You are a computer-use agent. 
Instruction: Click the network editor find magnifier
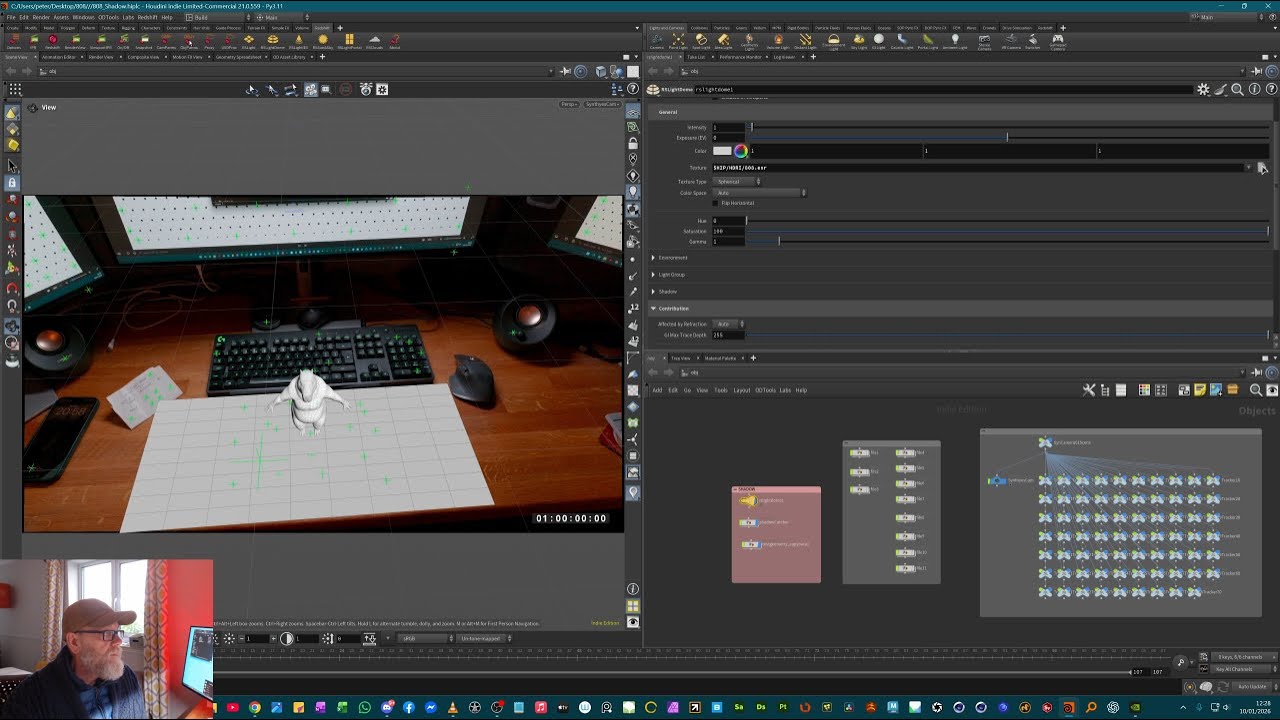1256,390
